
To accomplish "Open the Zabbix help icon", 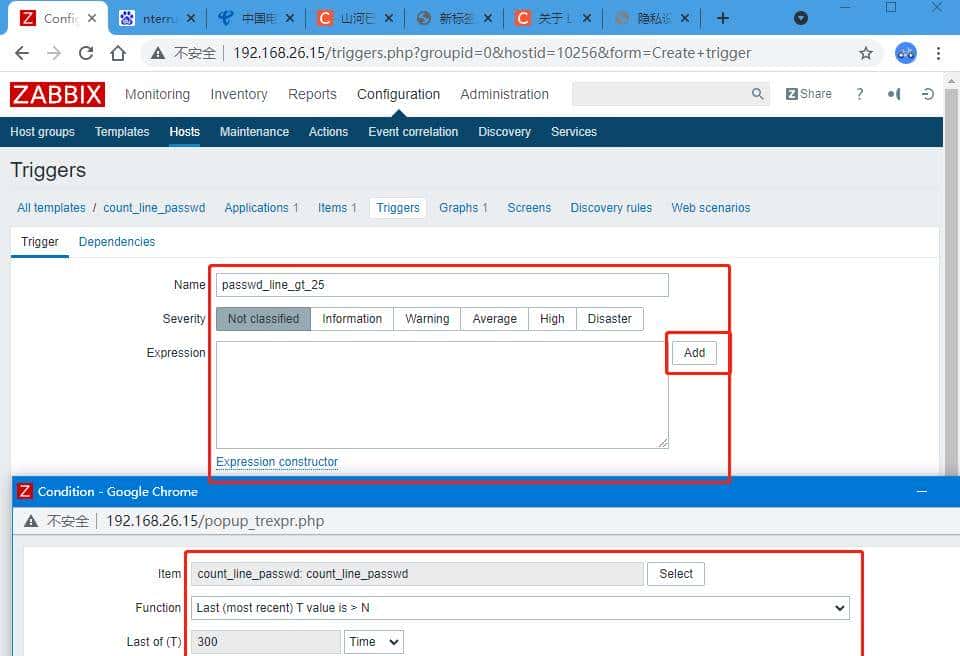I will coord(859,93).
